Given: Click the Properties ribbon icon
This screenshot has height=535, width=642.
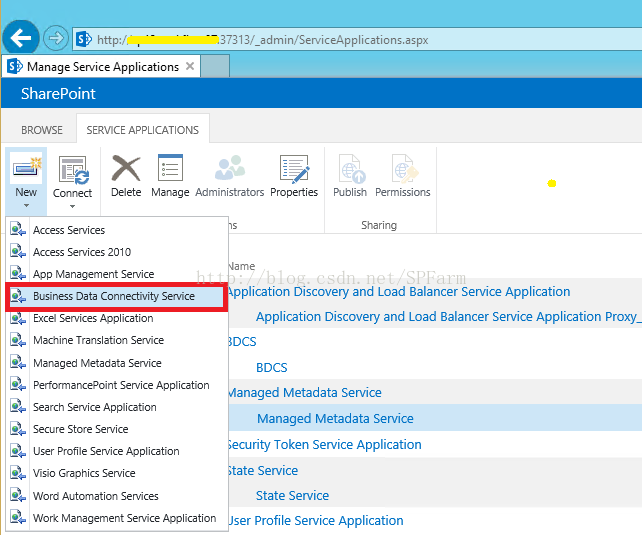Looking at the screenshot, I should tap(294, 168).
